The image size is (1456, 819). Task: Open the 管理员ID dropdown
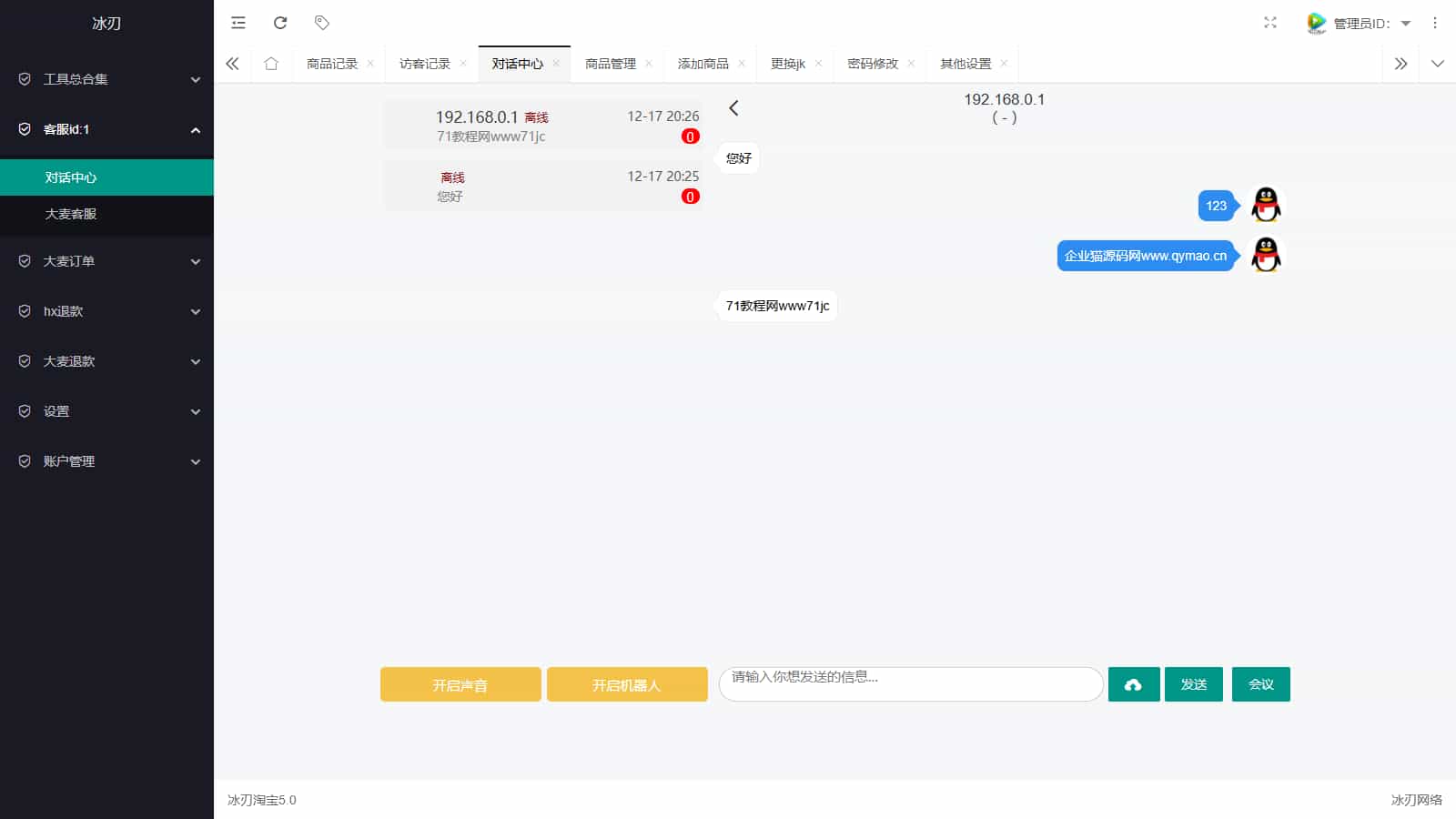[x=1360, y=24]
